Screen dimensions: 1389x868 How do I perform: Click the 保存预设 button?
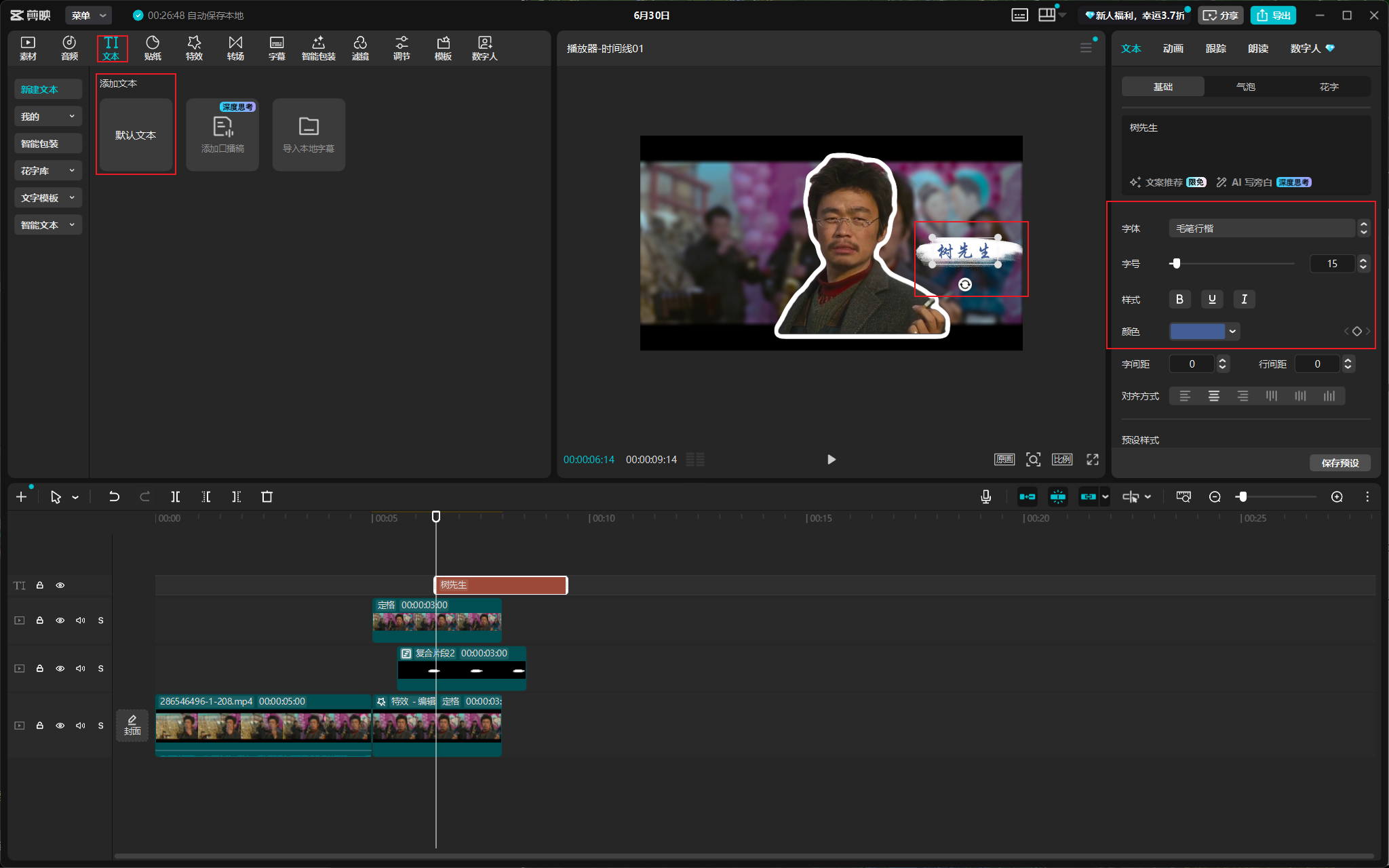(x=1339, y=462)
